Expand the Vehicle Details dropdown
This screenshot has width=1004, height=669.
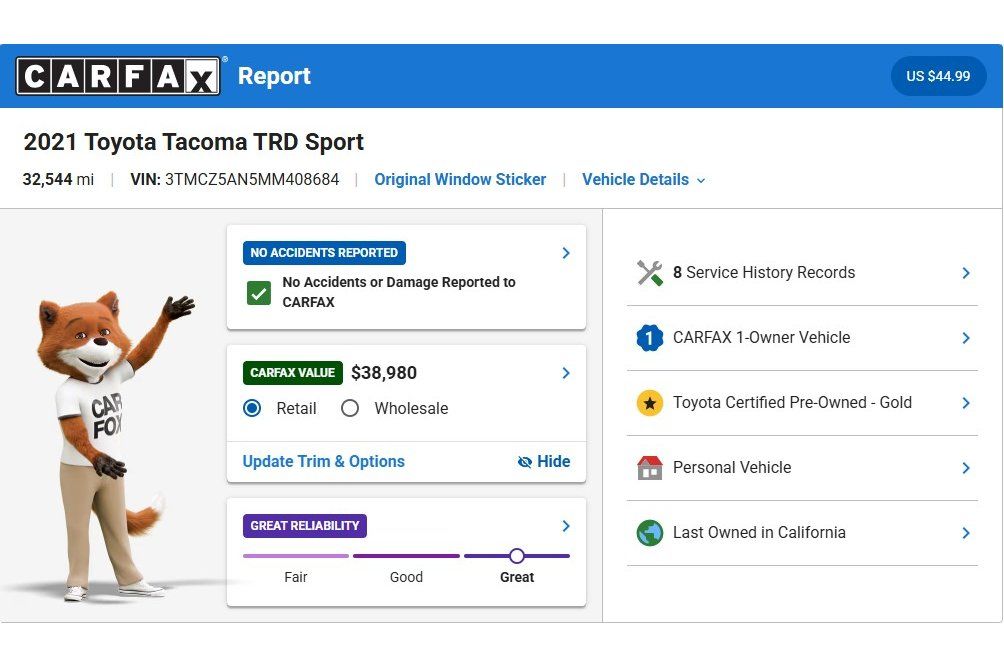pyautogui.click(x=644, y=180)
